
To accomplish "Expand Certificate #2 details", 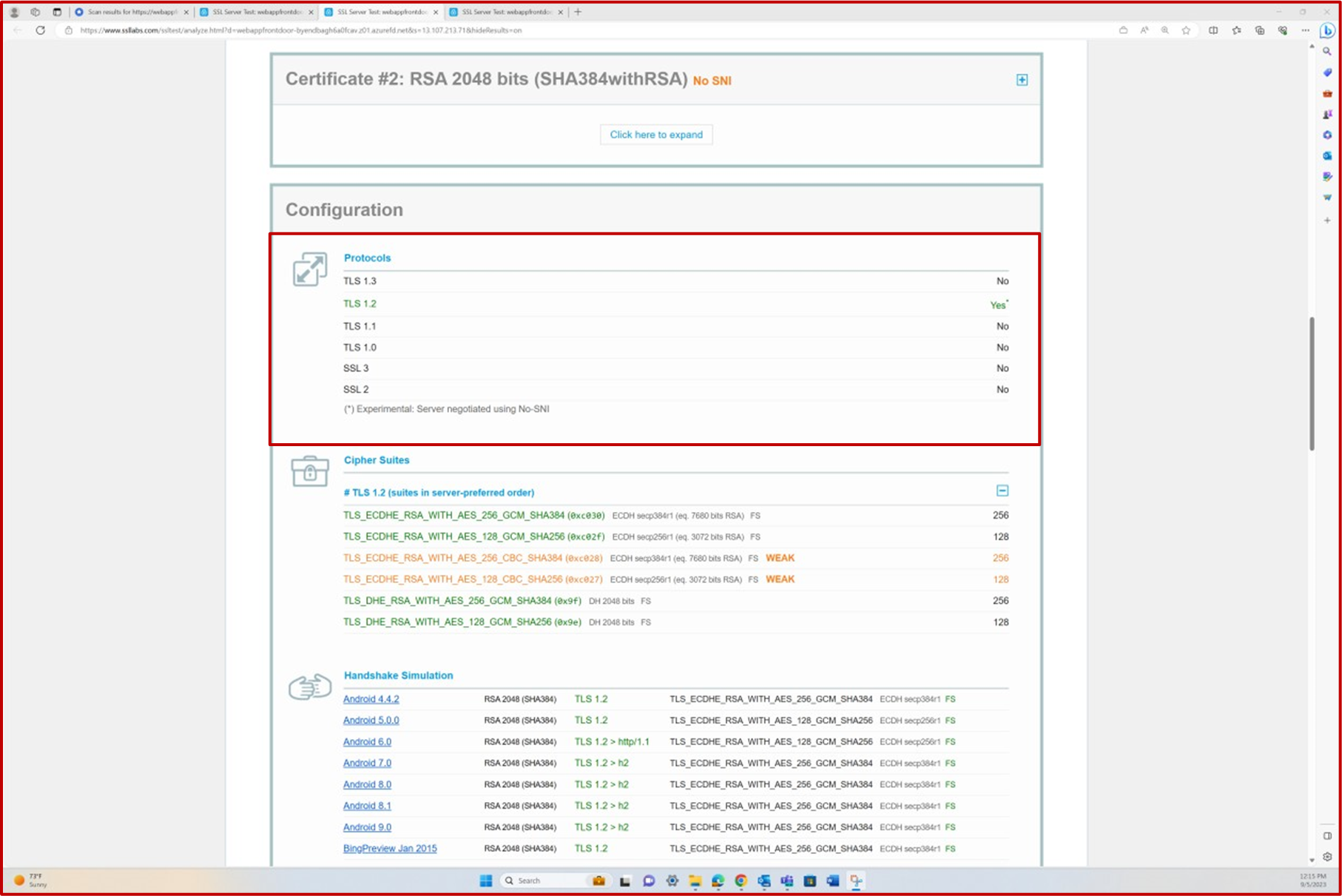I will click(1022, 79).
